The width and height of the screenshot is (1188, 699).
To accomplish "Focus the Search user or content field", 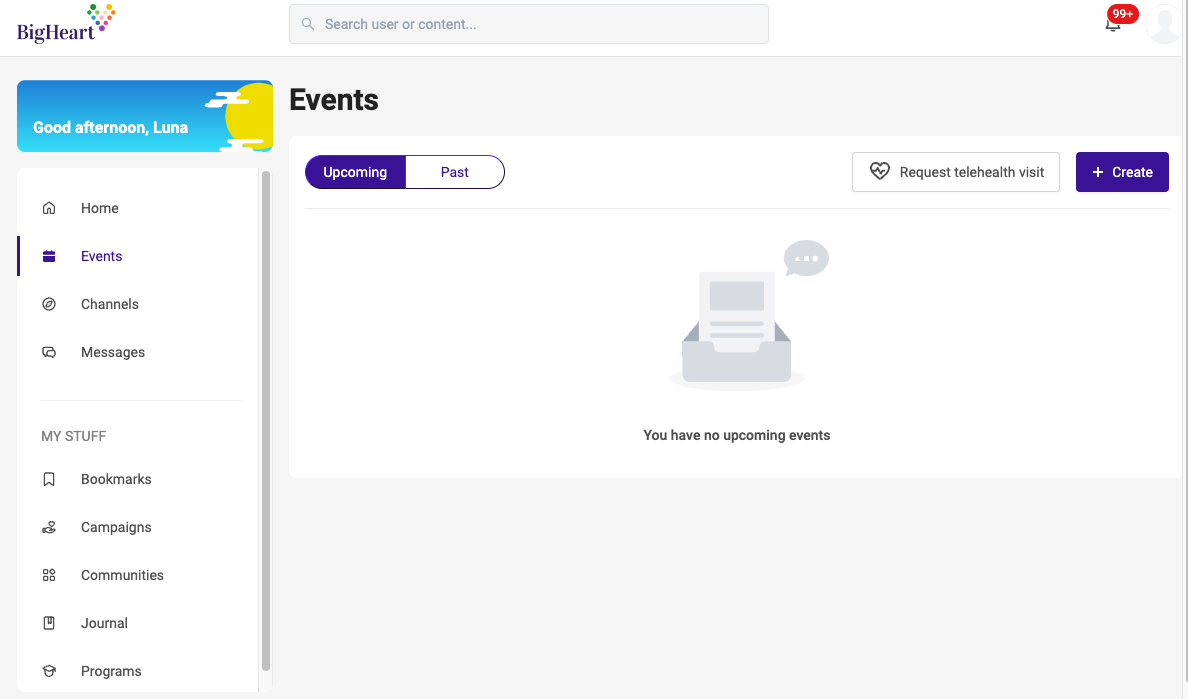I will tap(529, 24).
